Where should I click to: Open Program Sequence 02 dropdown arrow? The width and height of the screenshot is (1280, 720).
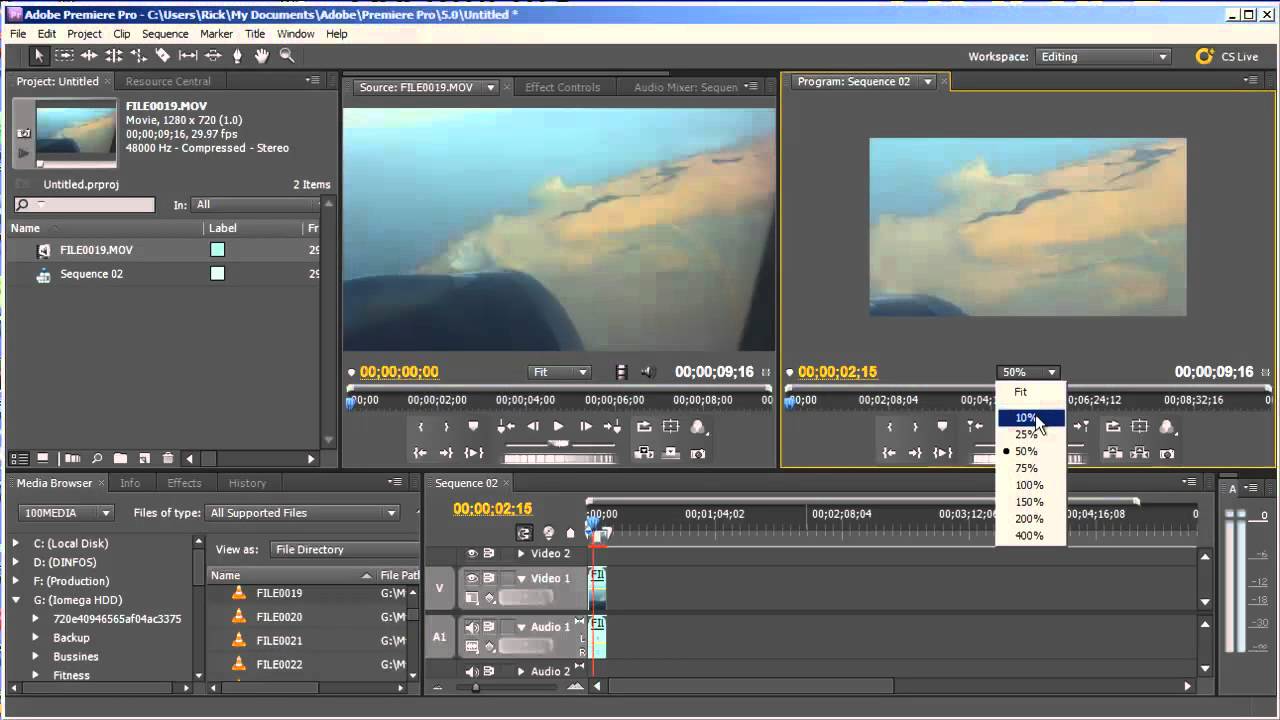928,82
